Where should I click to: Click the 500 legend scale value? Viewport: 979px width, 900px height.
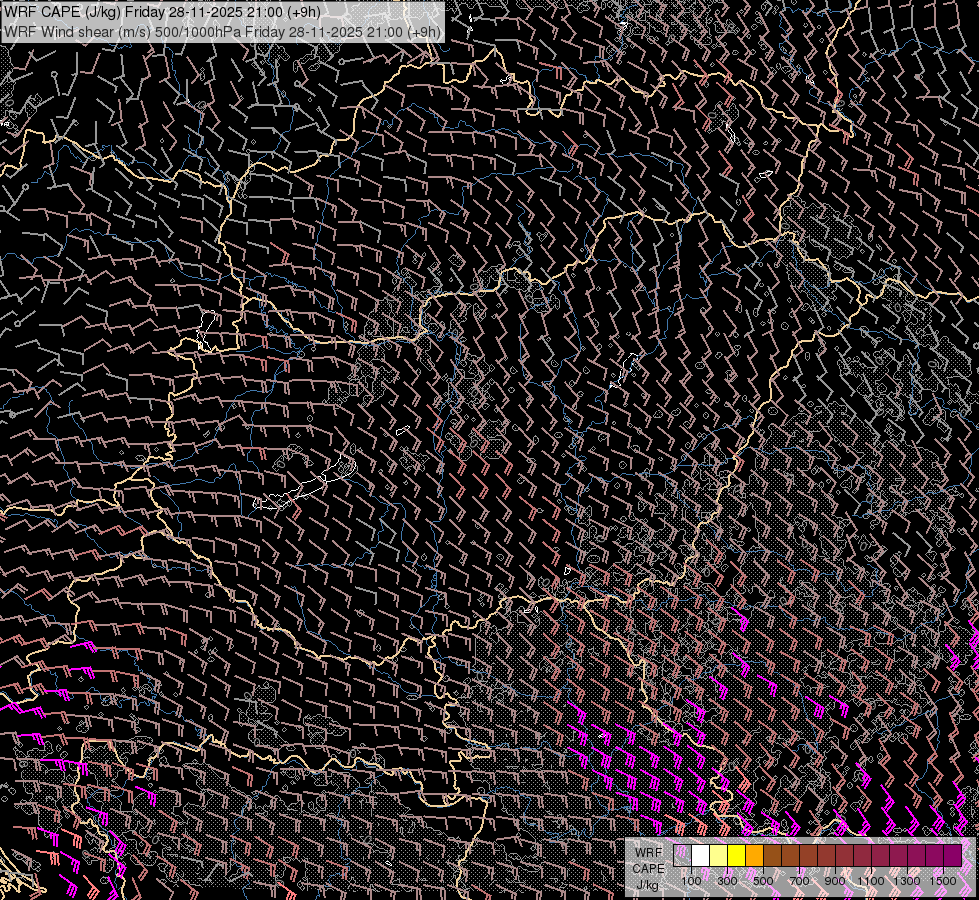(x=763, y=881)
